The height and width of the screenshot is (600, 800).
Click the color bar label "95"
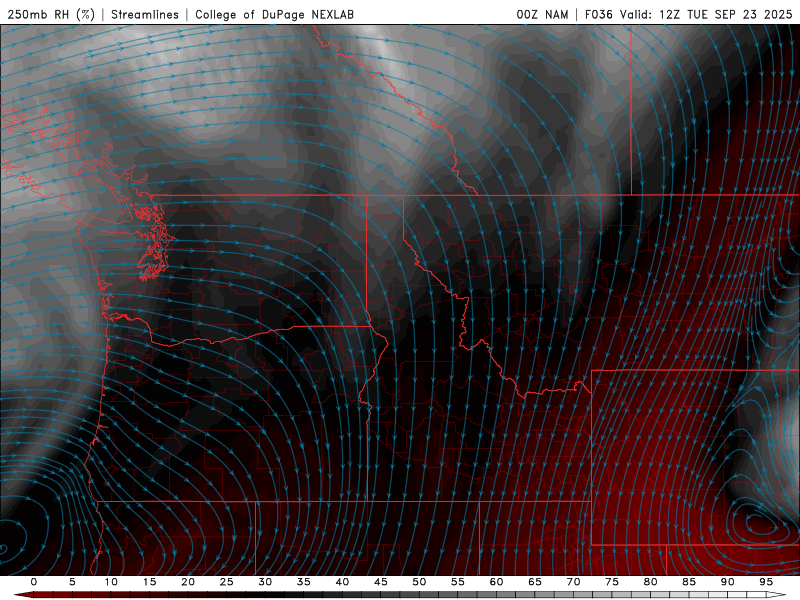tap(766, 582)
